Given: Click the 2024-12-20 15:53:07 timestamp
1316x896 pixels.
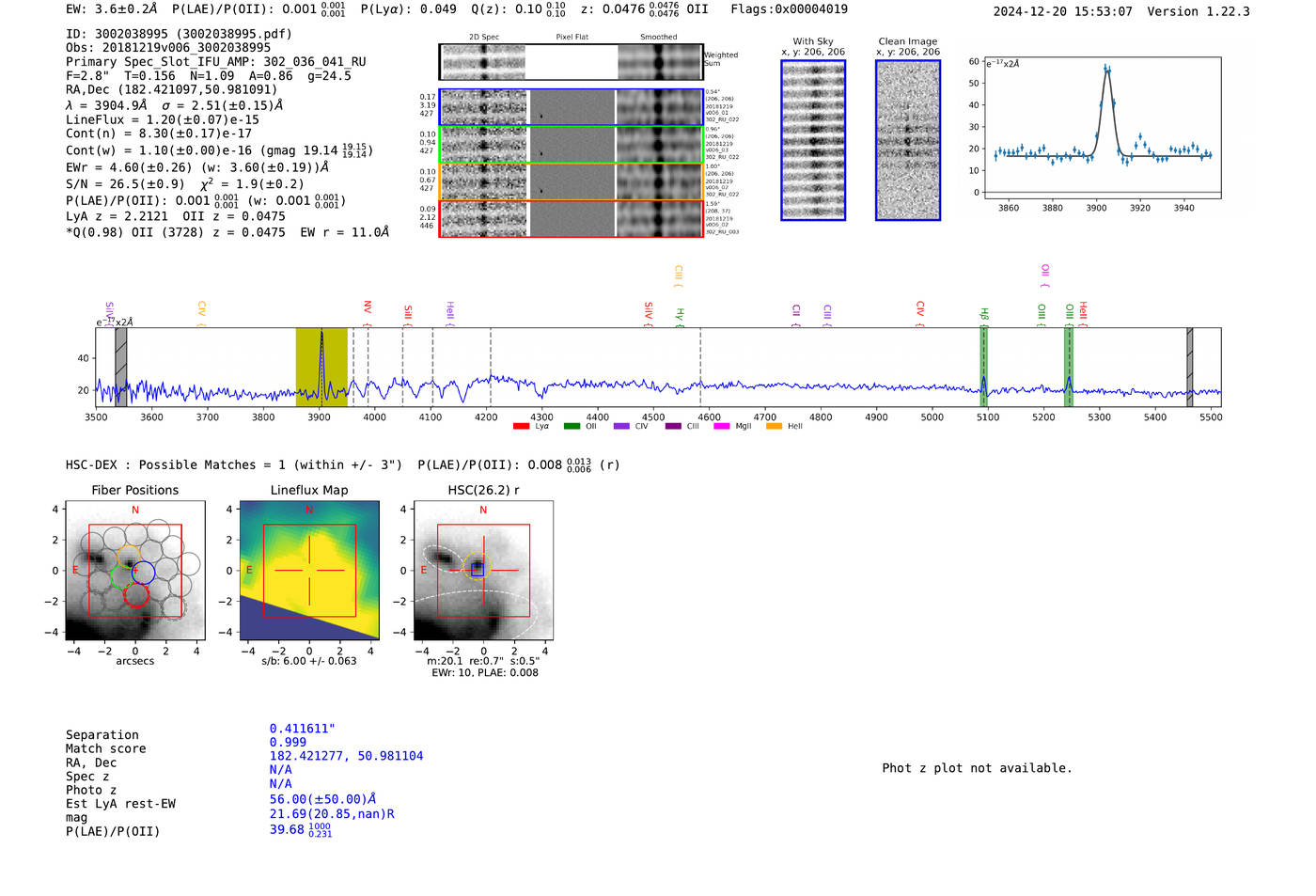Looking at the screenshot, I should (1062, 11).
